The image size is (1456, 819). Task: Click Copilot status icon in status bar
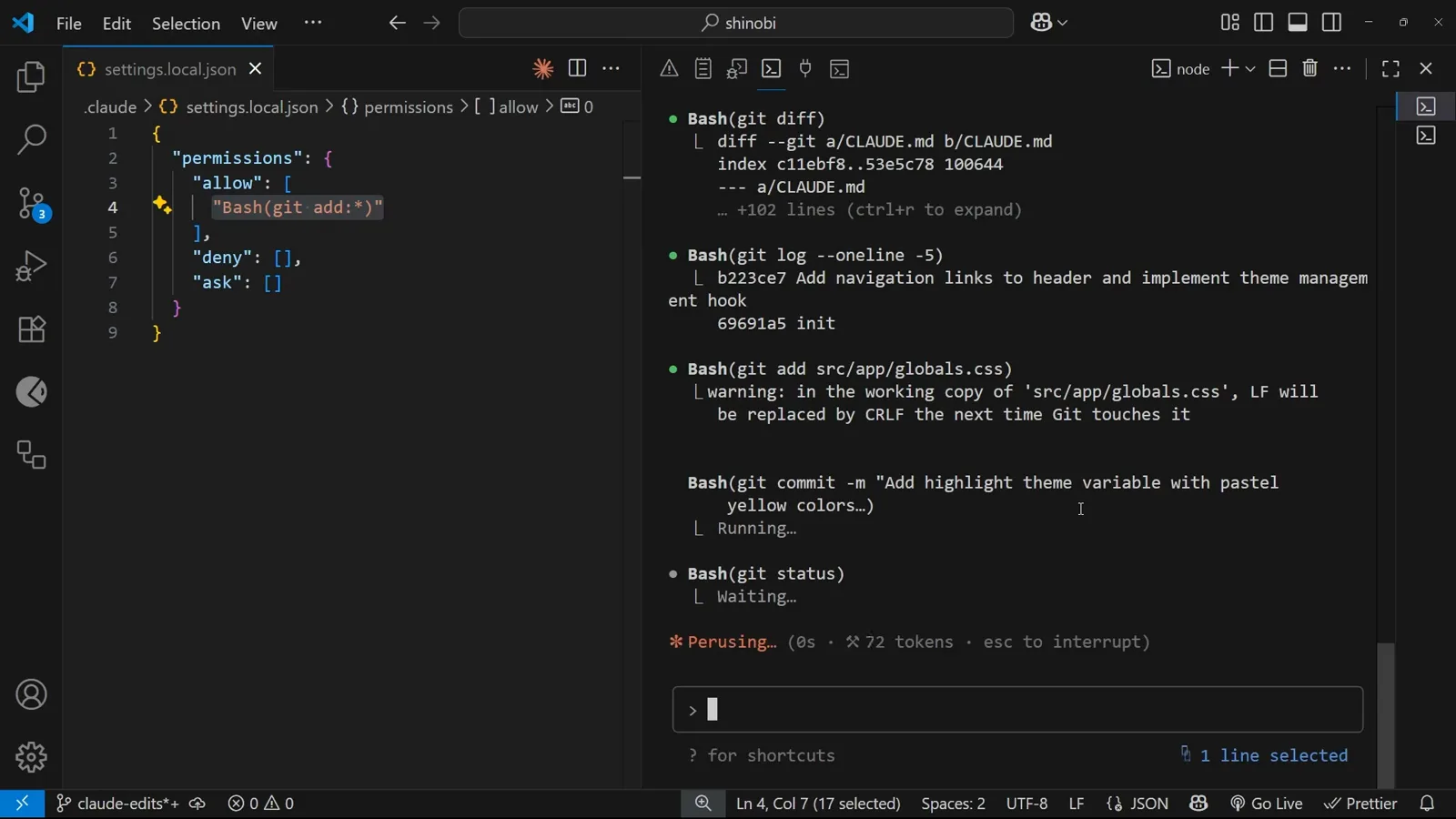coord(1198,804)
